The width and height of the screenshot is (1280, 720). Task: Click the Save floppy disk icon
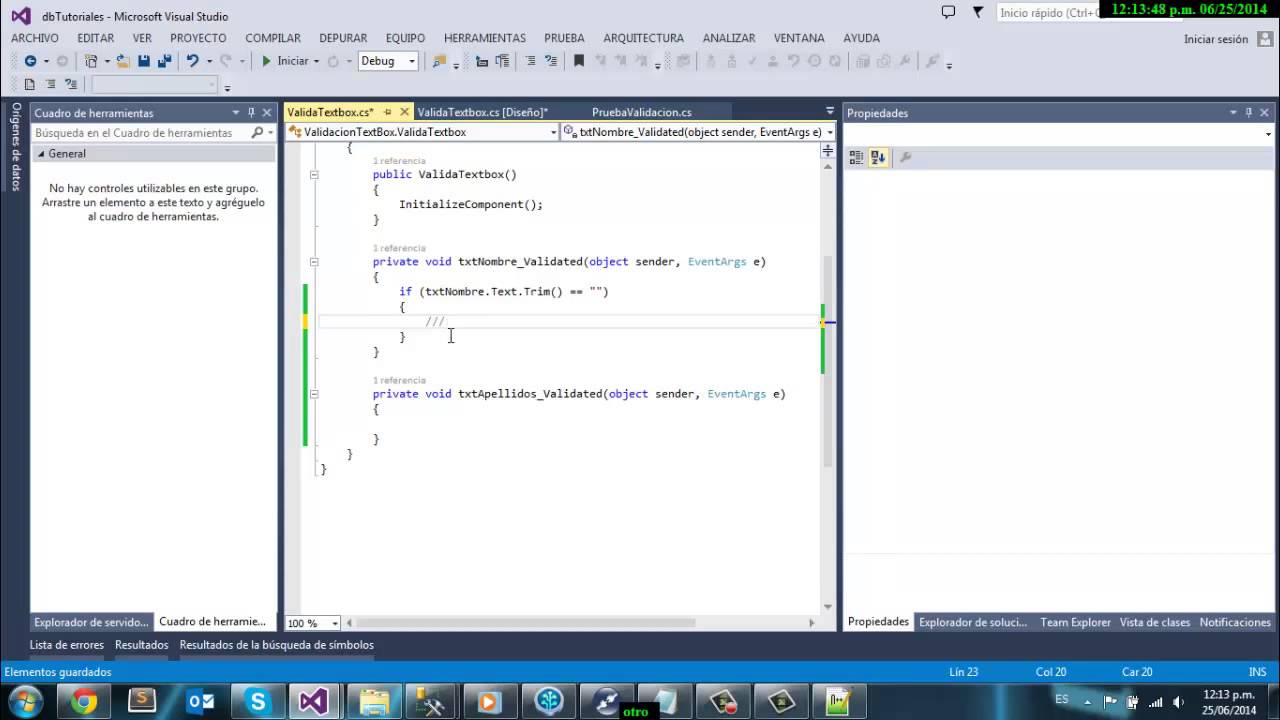tap(144, 61)
